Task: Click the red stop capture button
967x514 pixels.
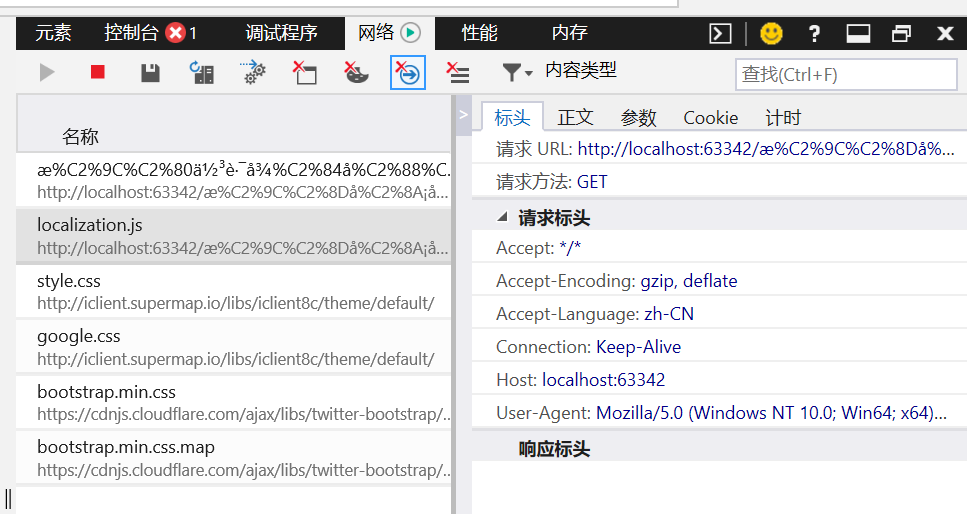Action: pyautogui.click(x=98, y=72)
